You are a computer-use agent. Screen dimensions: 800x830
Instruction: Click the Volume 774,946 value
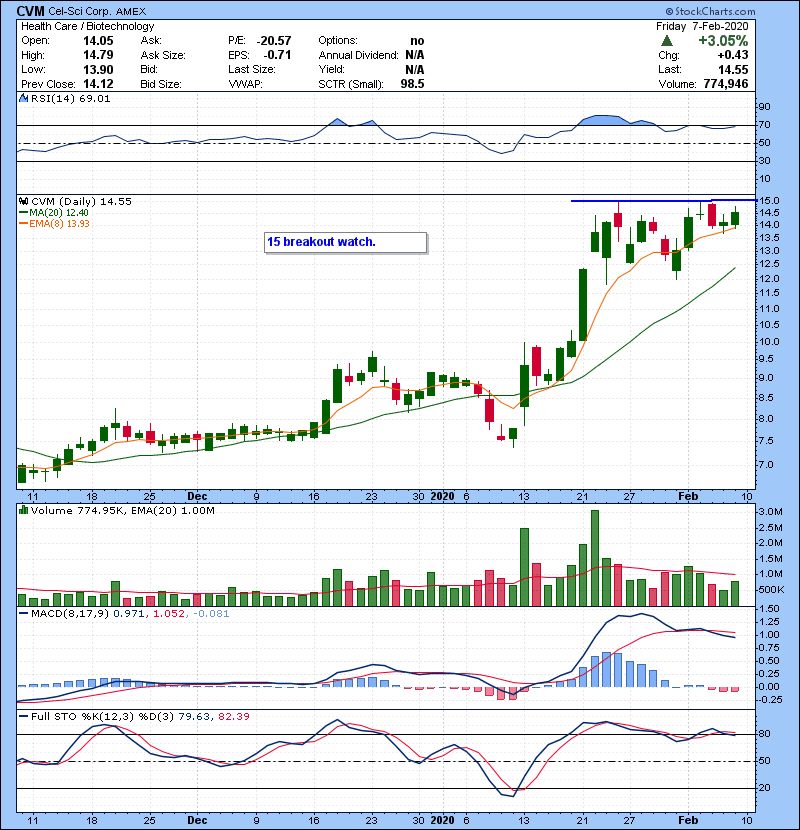726,84
